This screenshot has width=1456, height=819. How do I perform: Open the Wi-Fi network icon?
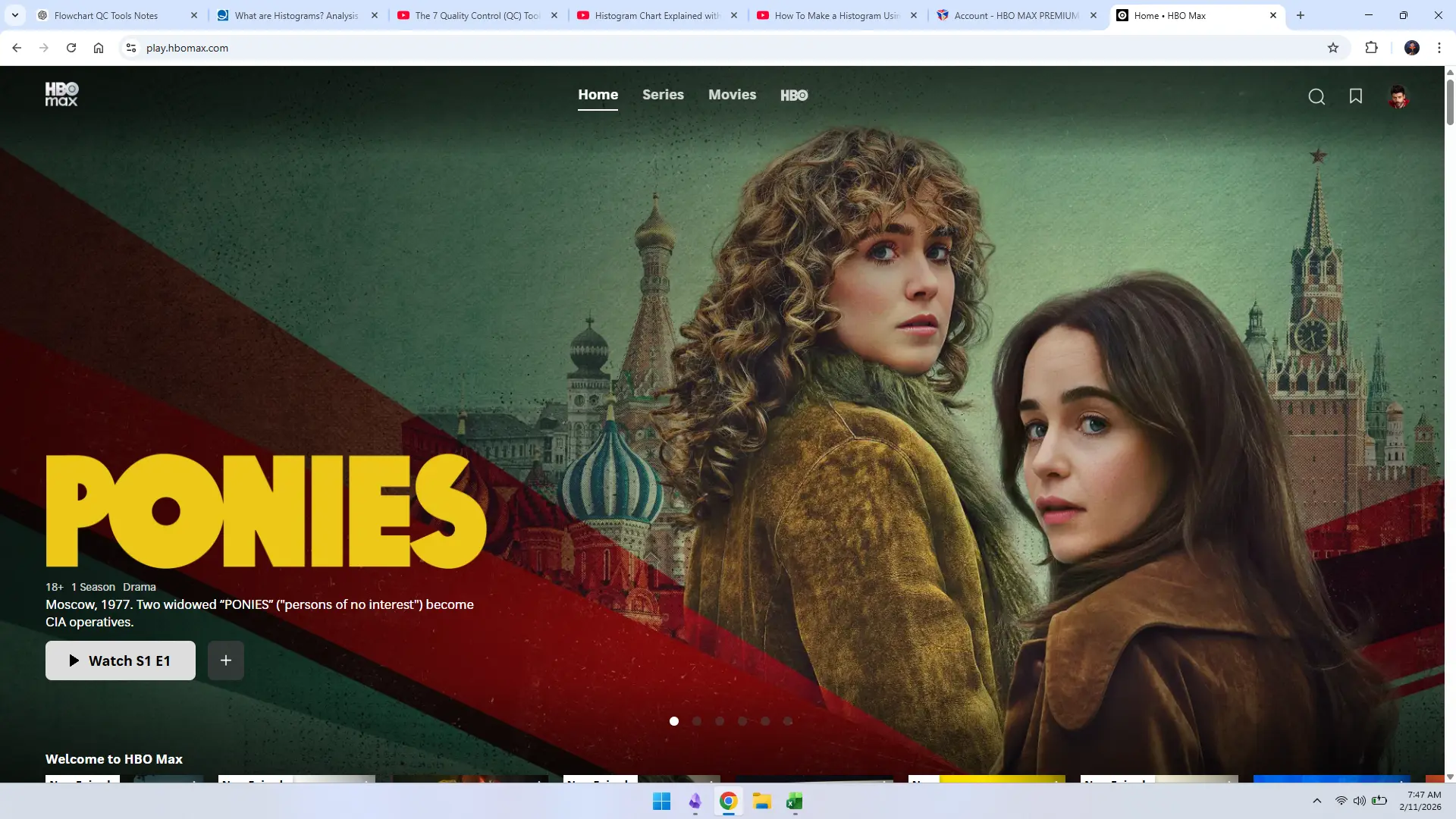tap(1341, 801)
